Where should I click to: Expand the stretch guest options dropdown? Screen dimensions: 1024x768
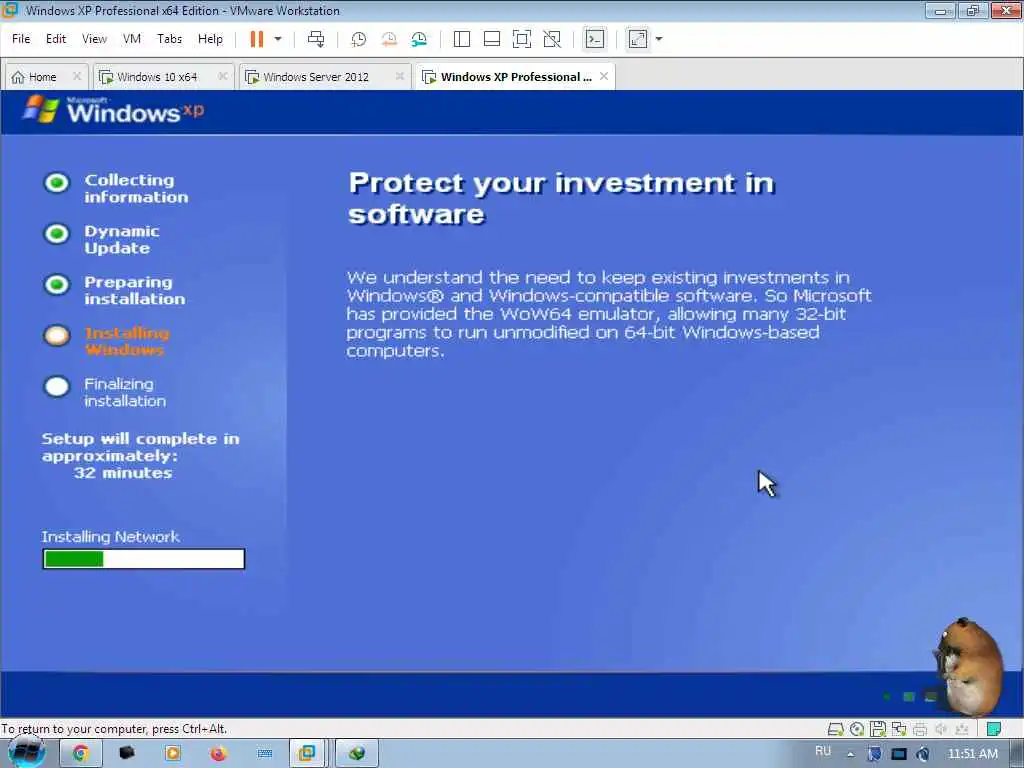click(659, 39)
